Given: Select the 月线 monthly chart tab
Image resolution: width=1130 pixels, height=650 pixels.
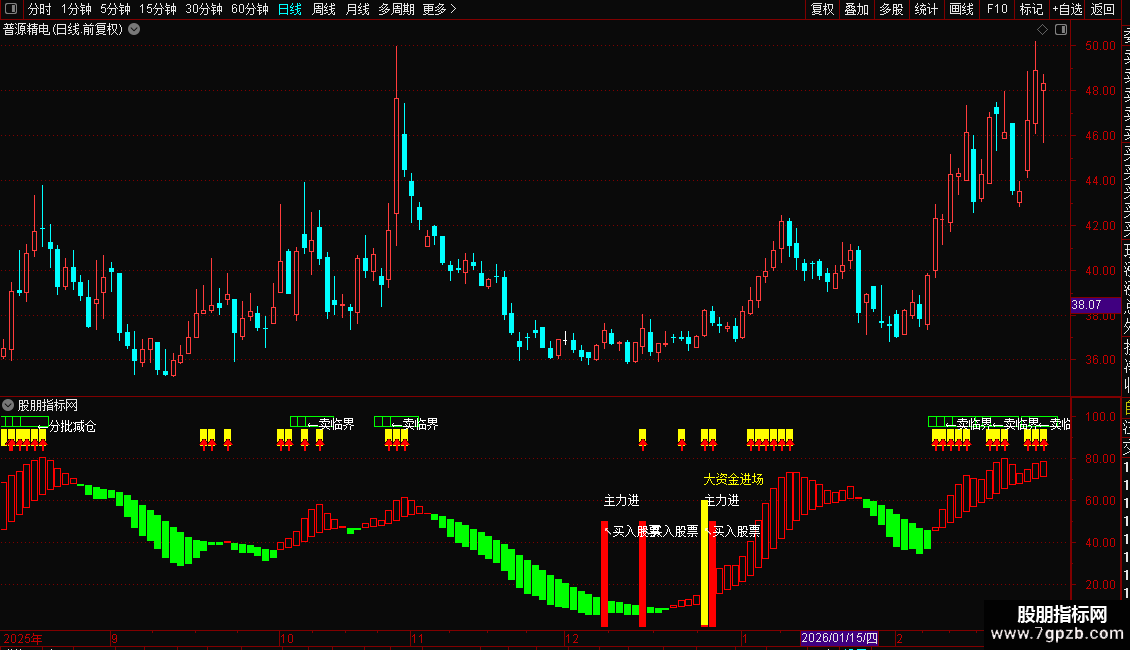Looking at the screenshot, I should click(x=357, y=9).
